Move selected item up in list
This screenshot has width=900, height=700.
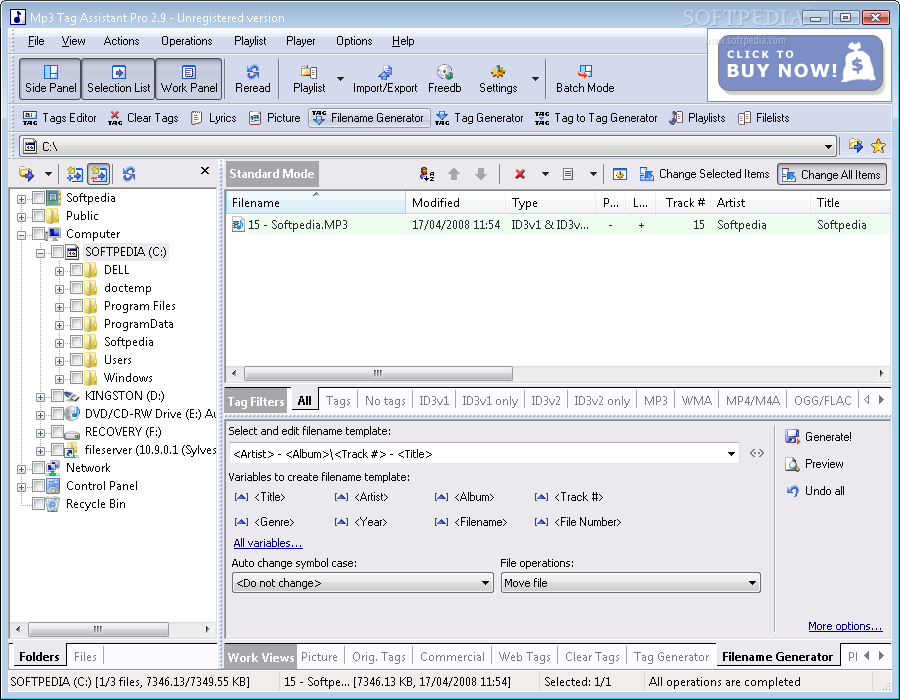pyautogui.click(x=454, y=174)
